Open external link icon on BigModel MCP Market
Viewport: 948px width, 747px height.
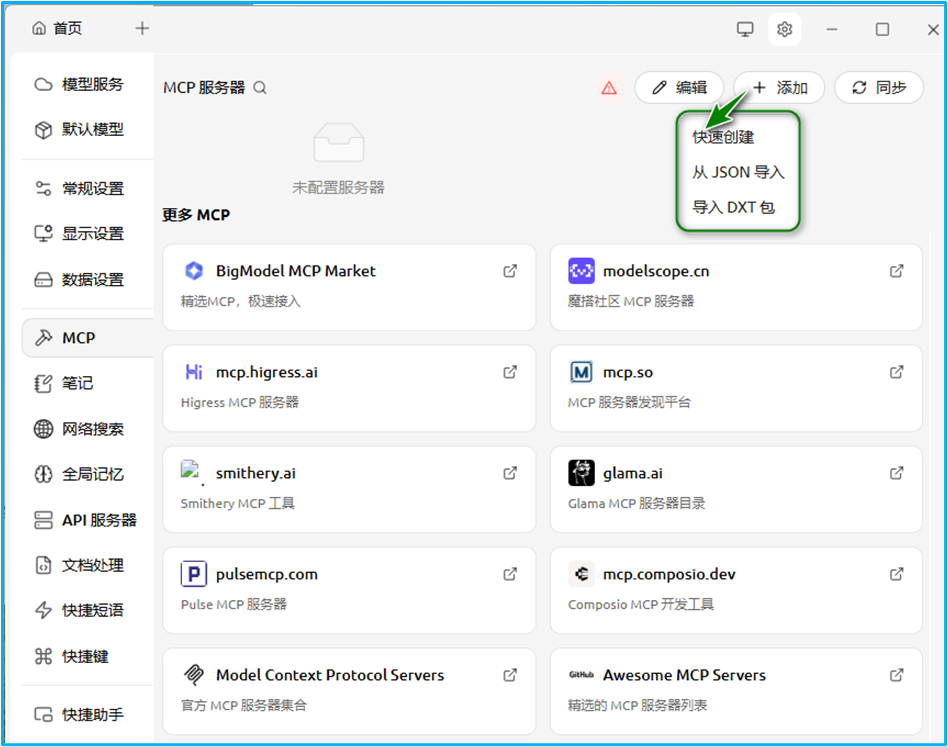pyautogui.click(x=510, y=271)
